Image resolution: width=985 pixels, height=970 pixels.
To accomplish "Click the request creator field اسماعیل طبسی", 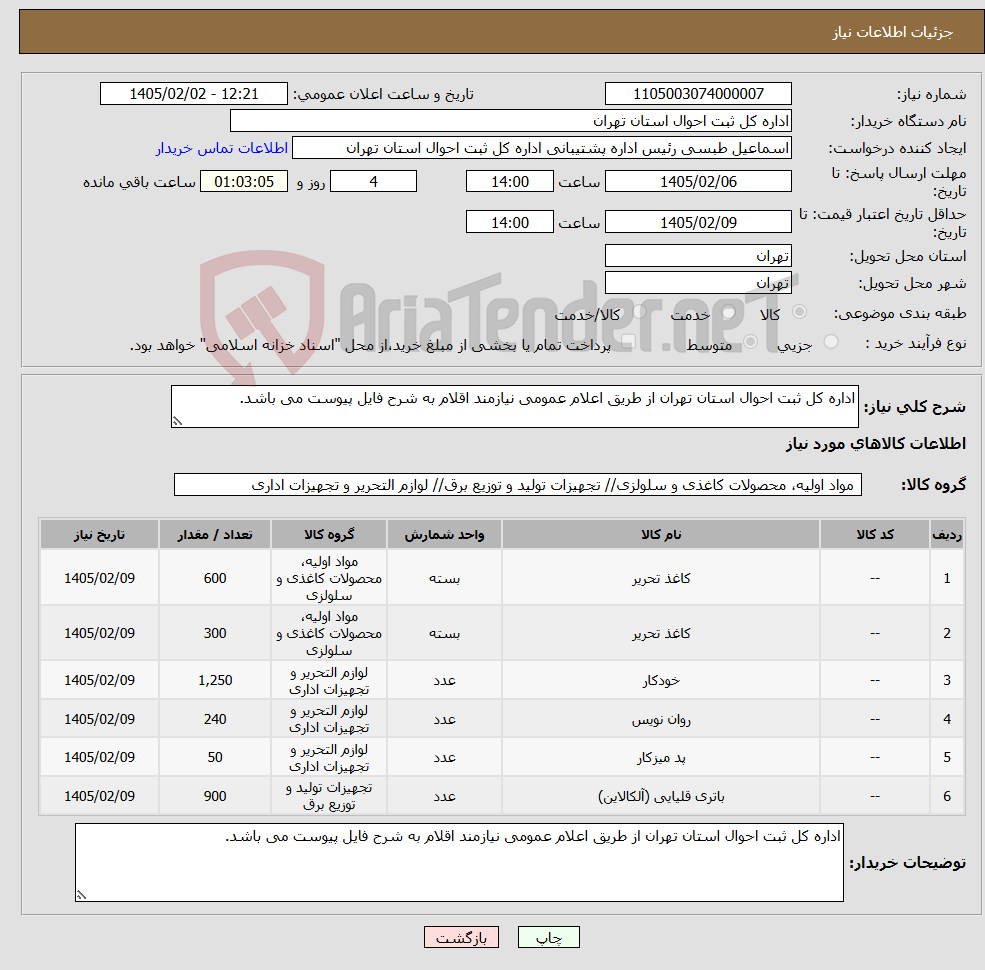I will [x=541, y=148].
